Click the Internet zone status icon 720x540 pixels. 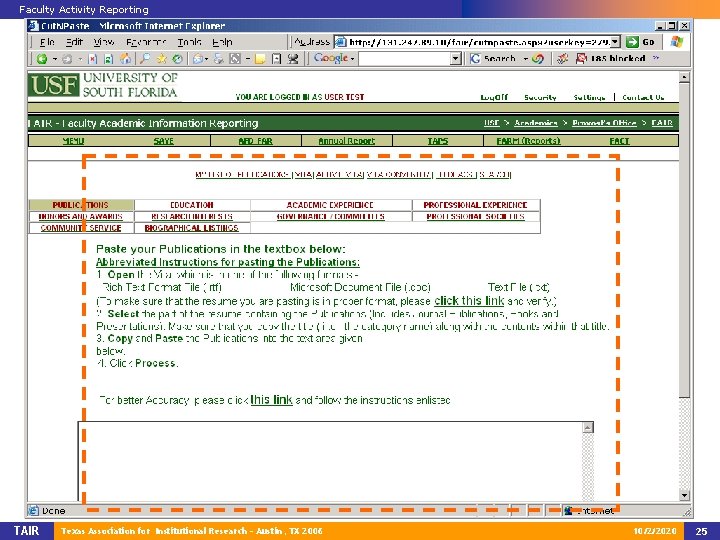tap(568, 510)
